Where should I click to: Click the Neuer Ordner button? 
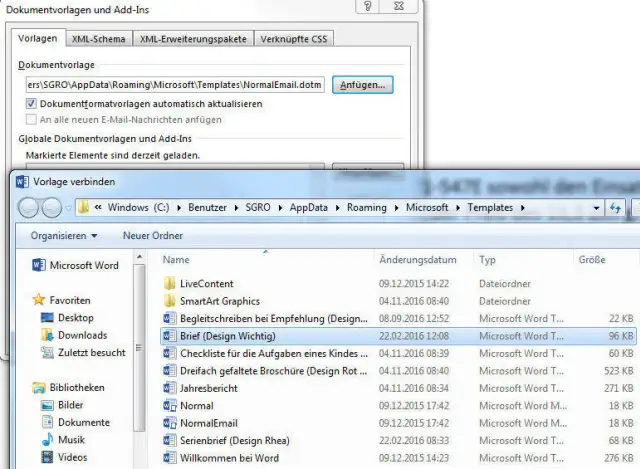click(153, 236)
